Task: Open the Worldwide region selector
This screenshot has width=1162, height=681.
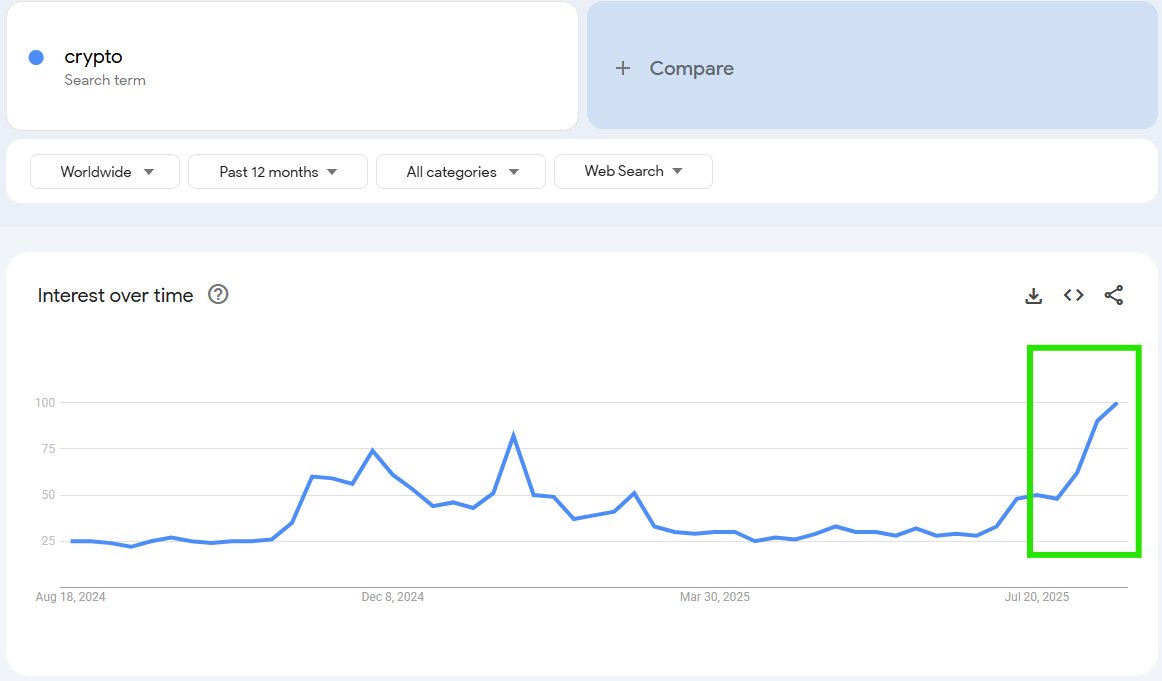Action: pos(104,171)
